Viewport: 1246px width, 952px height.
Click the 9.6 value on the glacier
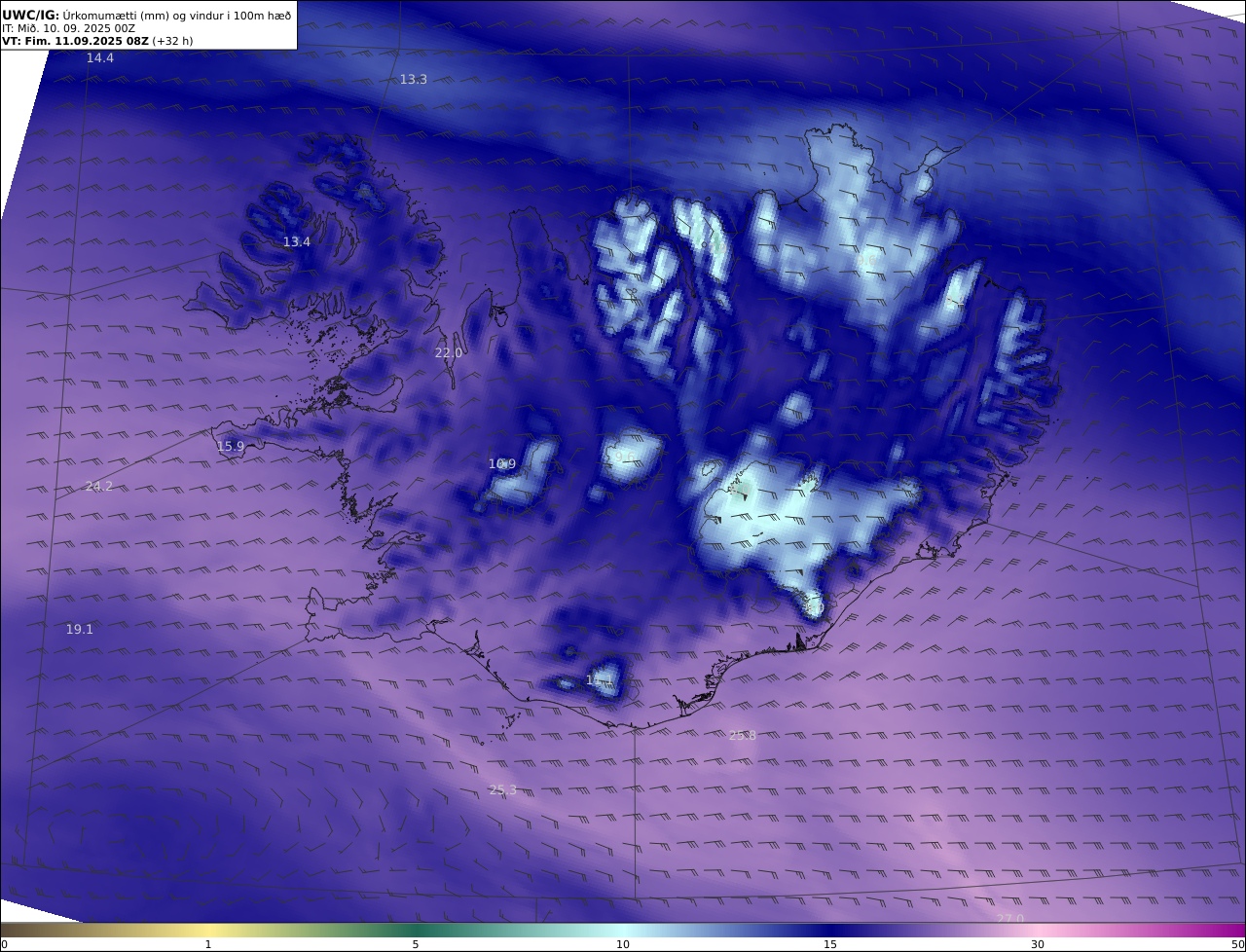[x=624, y=456]
